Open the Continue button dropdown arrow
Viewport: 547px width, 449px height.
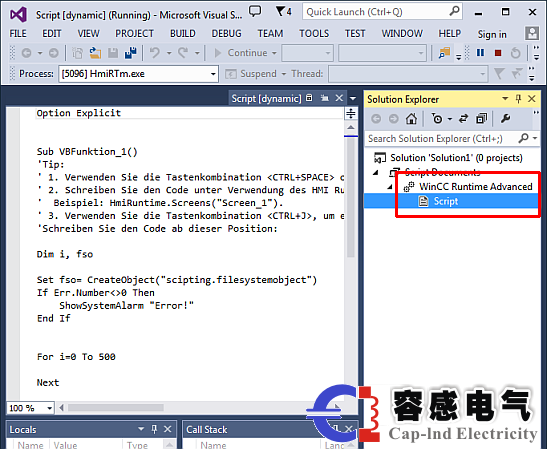coord(274,53)
